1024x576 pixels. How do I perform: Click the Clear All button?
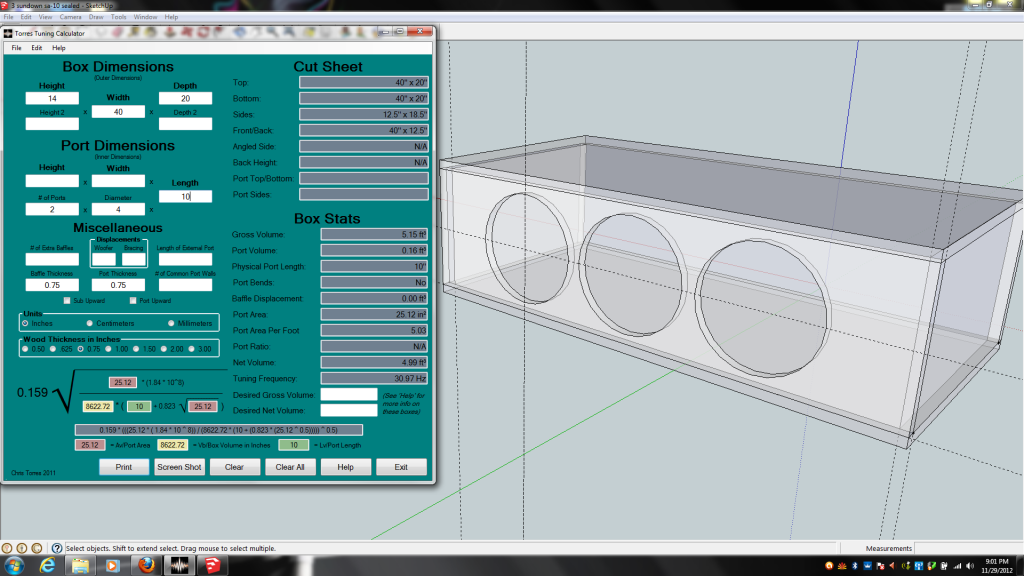click(x=290, y=467)
